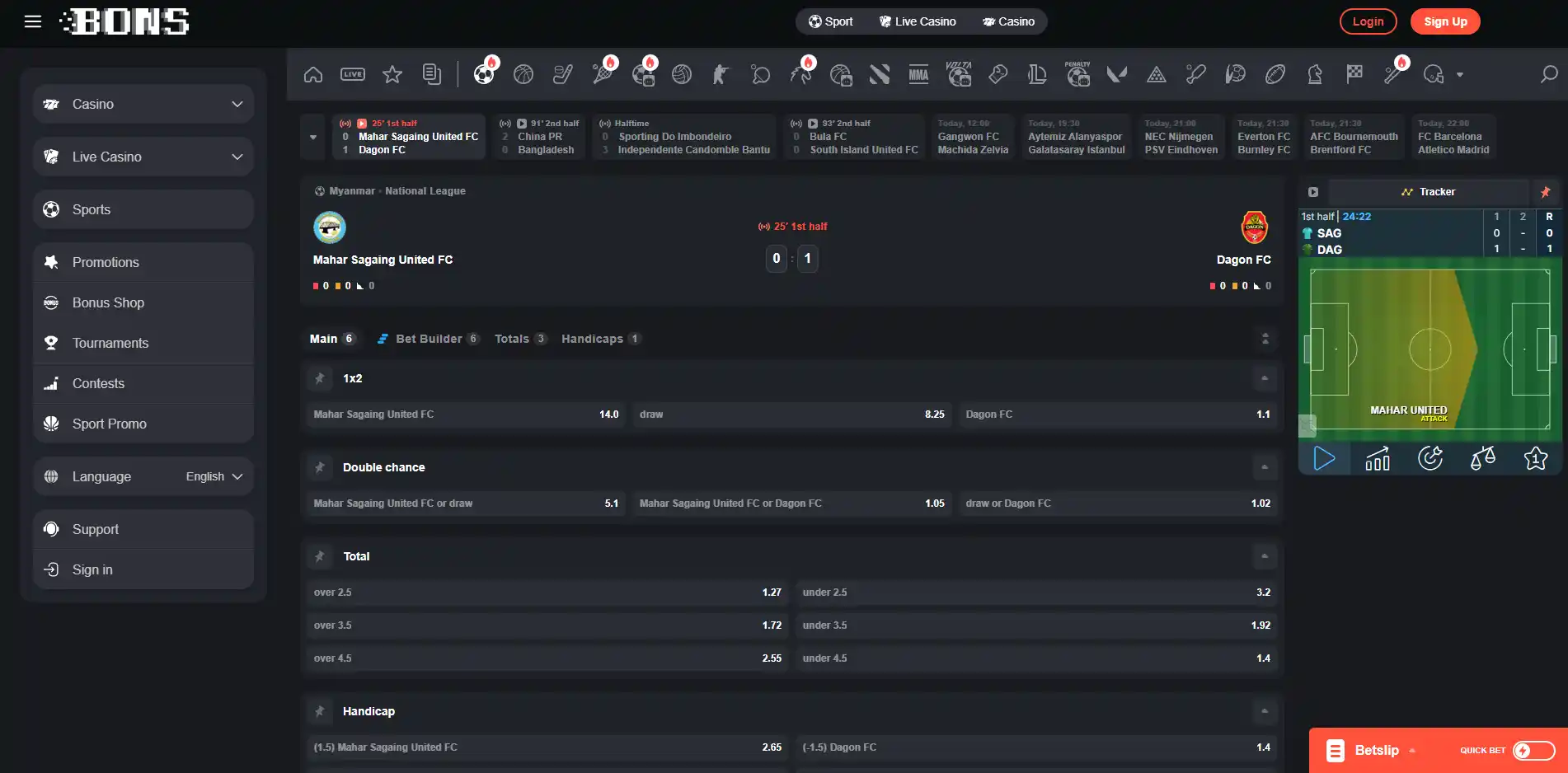Click the Sign Up button
Viewport: 1568px width, 773px height.
point(1445,21)
